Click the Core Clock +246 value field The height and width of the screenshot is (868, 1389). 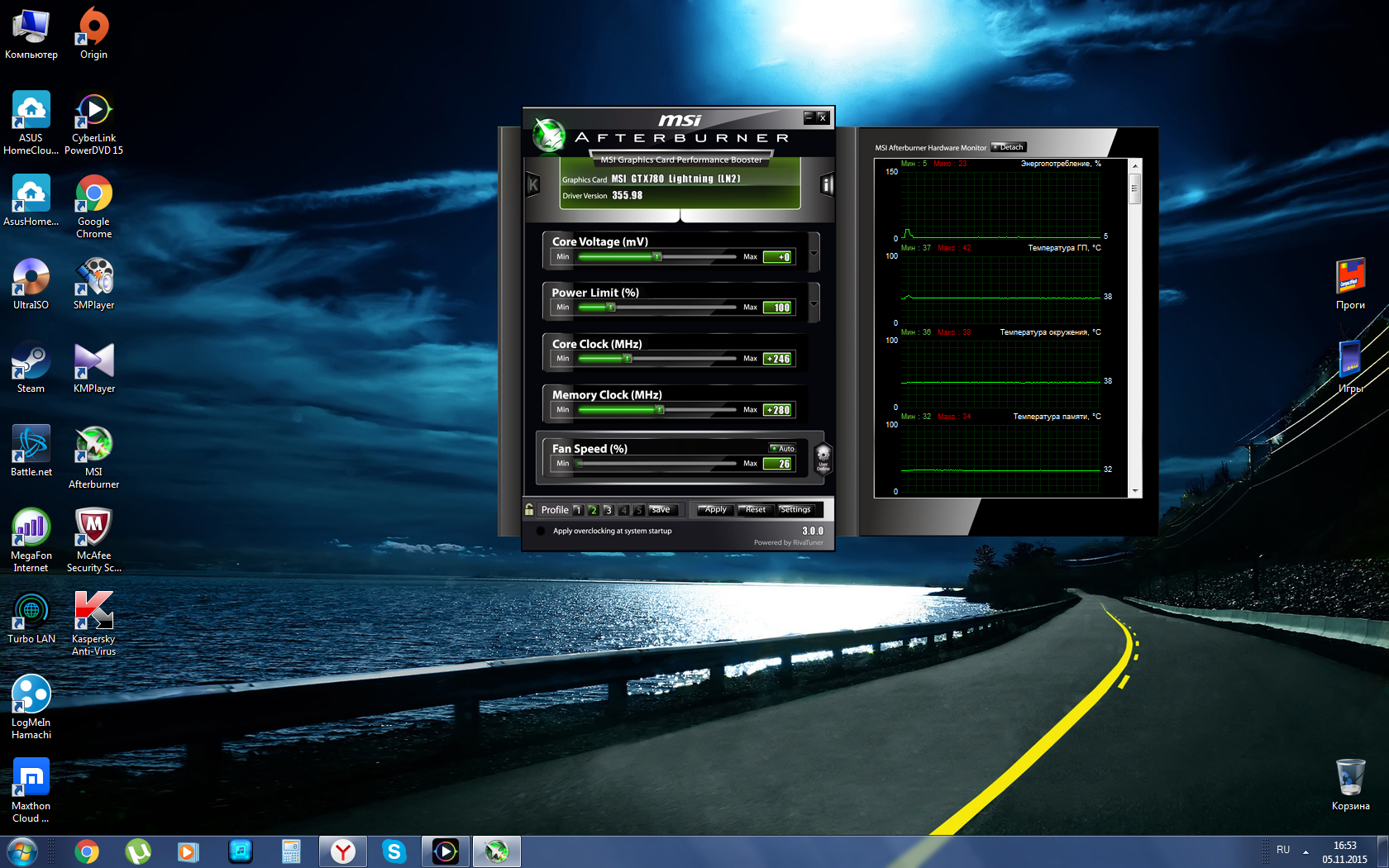coord(778,359)
